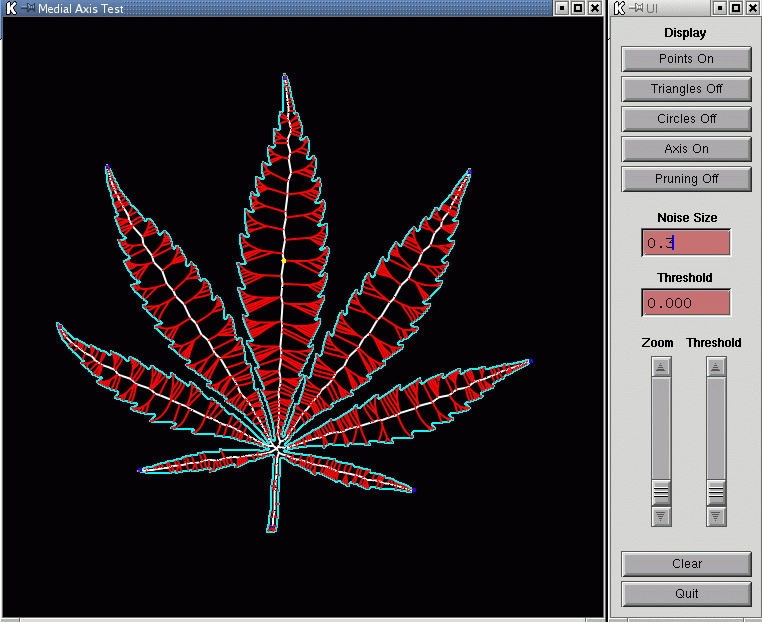Click the pin icon in UI window title
This screenshot has height=622, width=762.
(636, 8)
